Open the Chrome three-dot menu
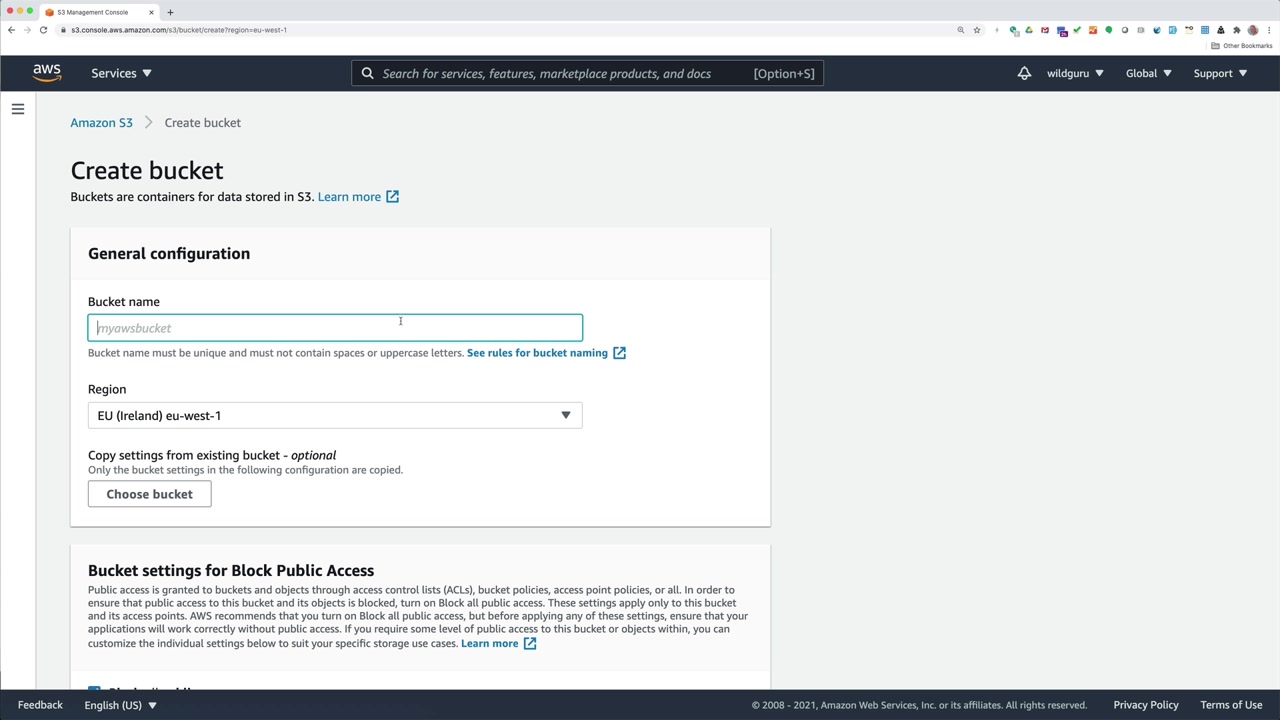 click(x=1268, y=30)
